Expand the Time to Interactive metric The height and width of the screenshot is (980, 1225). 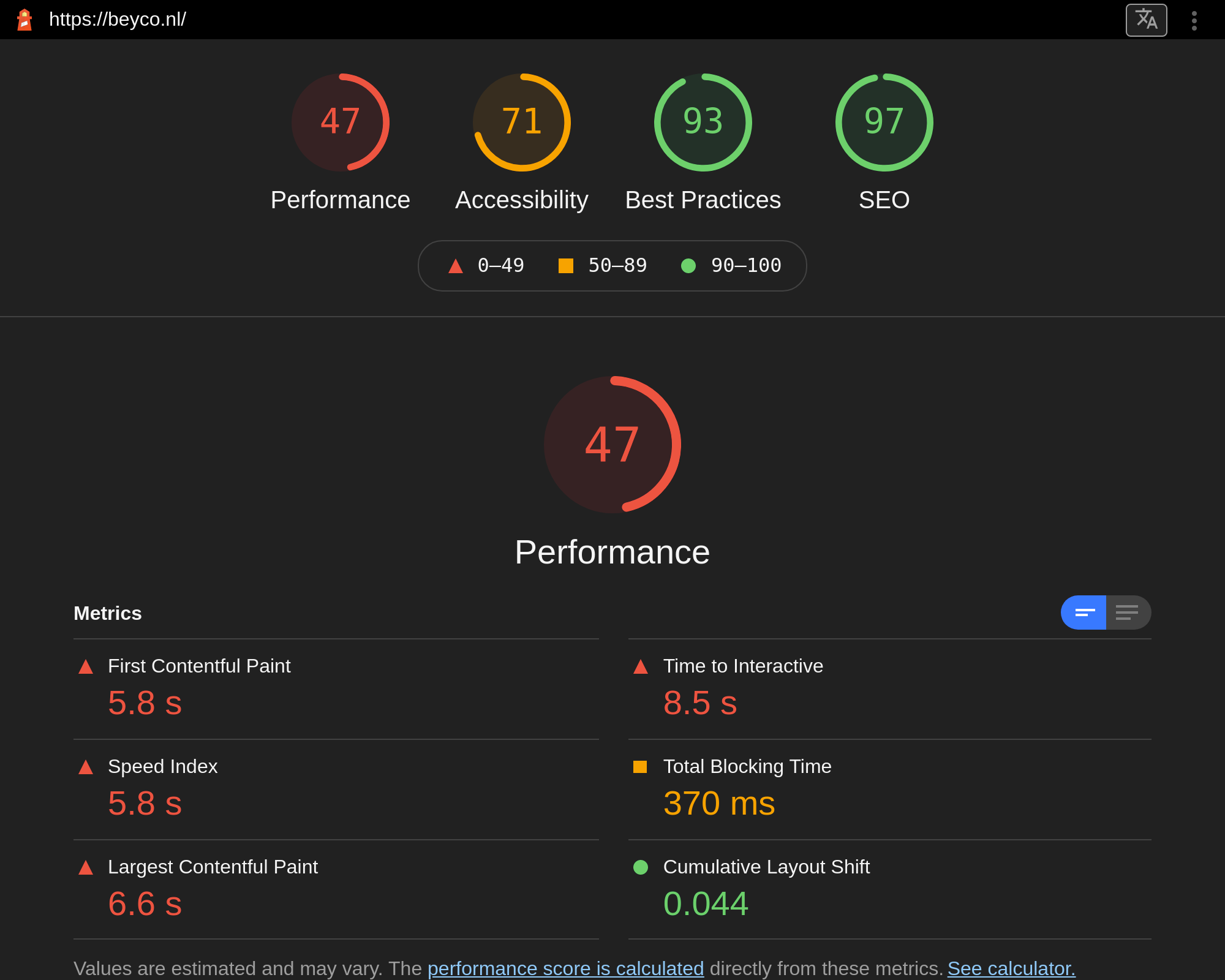742,666
